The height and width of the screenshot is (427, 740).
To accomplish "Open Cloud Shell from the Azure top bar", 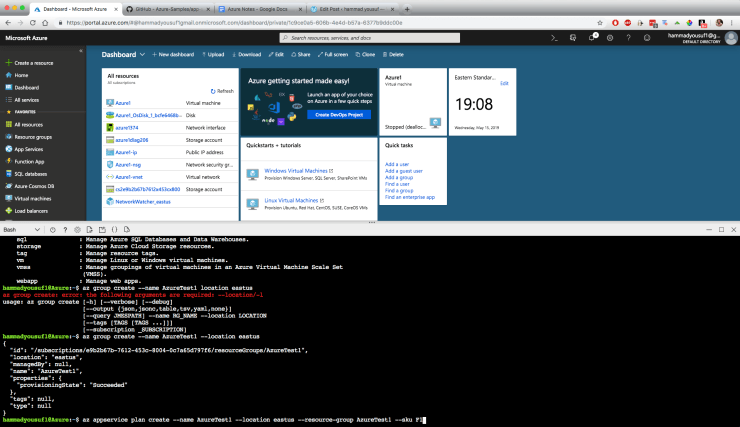I will click(554, 38).
